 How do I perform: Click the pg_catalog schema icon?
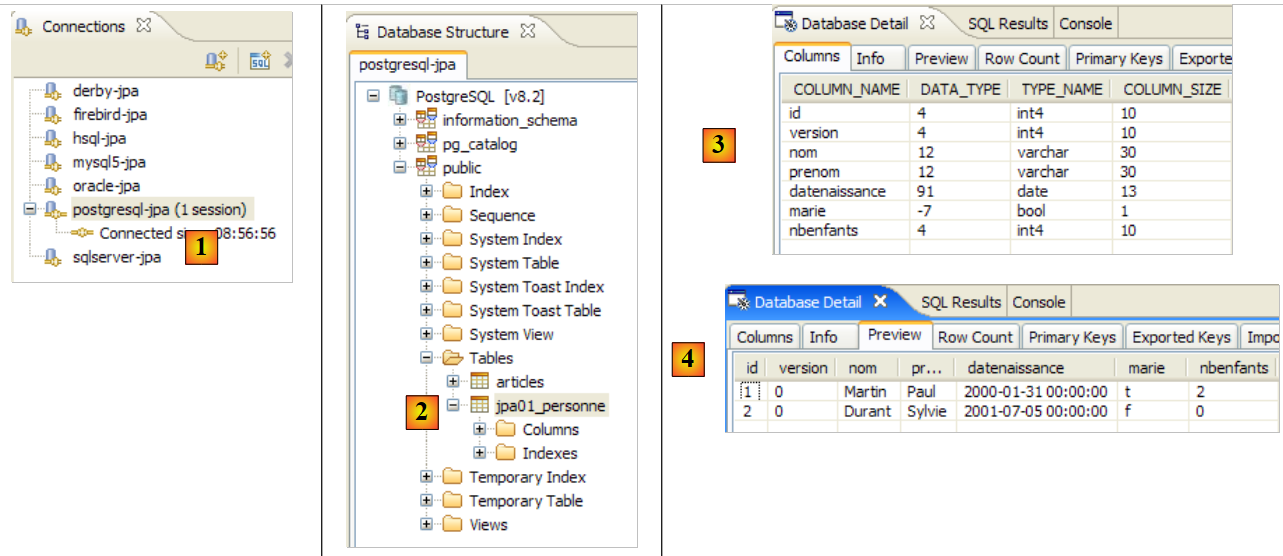[426, 144]
